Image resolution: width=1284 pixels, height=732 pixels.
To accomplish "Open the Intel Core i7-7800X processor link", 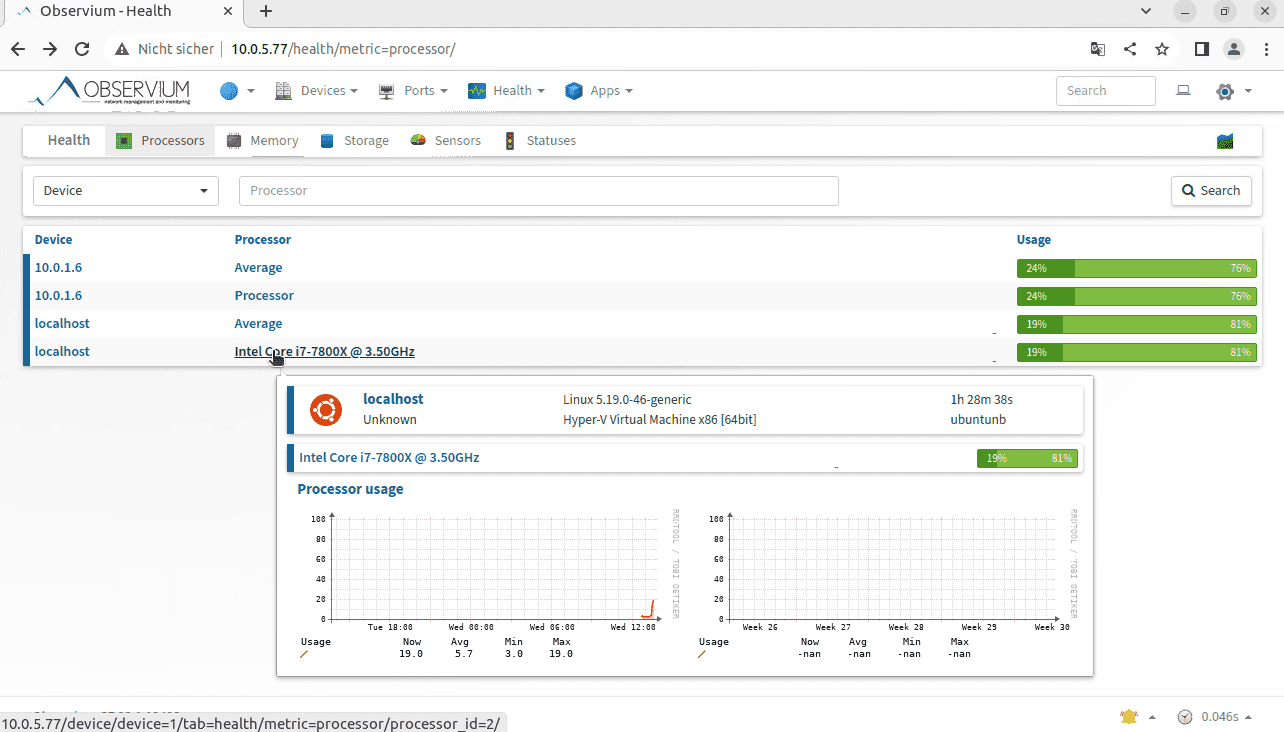I will (x=324, y=351).
